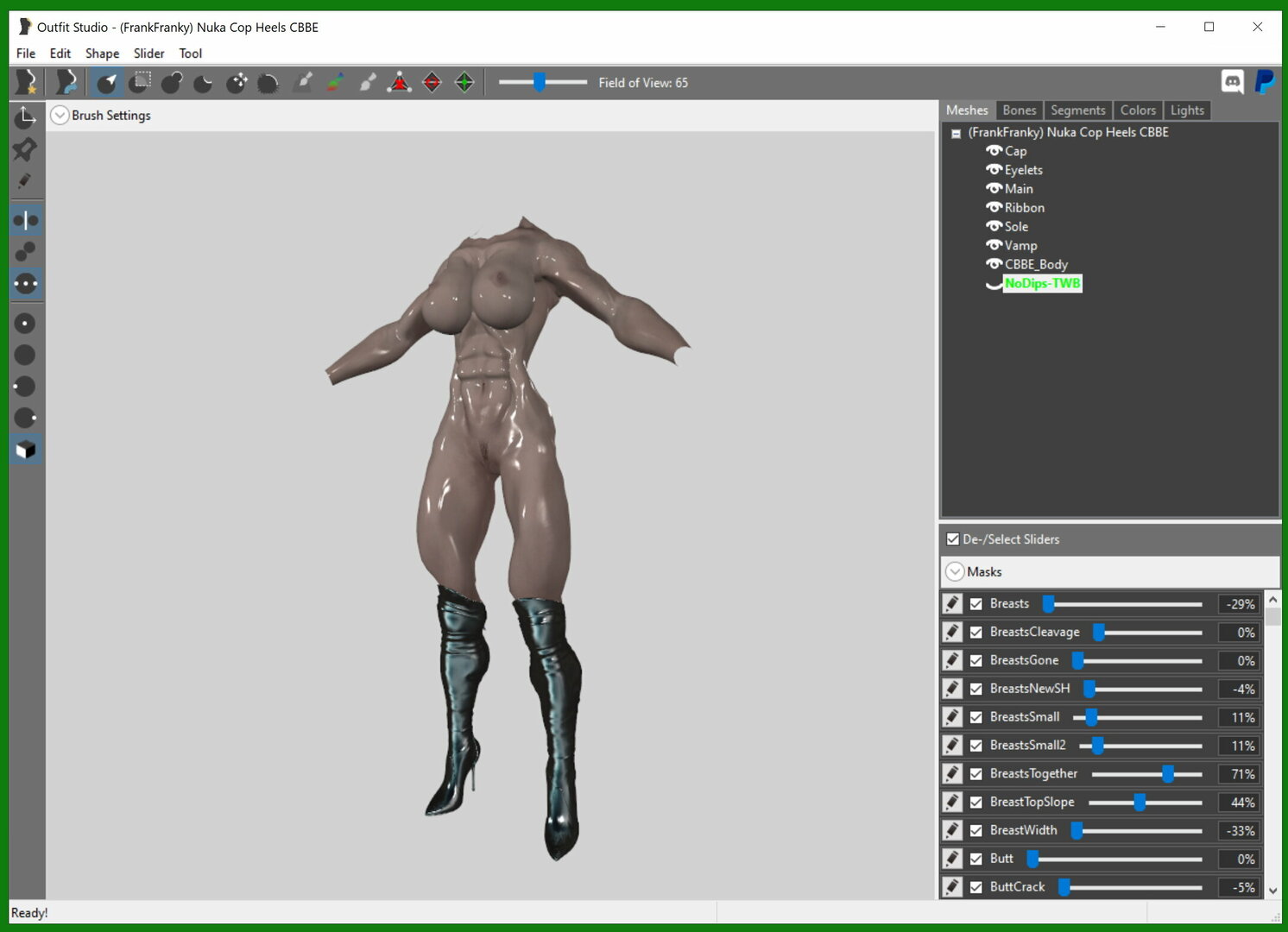Click the pin tool icon in sidebar
This screenshot has height=932, width=1288.
(25, 148)
